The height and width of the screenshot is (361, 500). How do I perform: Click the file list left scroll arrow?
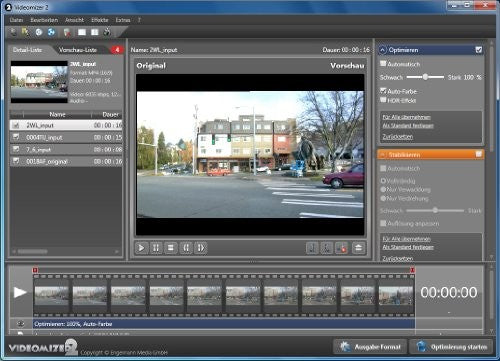click(14, 251)
